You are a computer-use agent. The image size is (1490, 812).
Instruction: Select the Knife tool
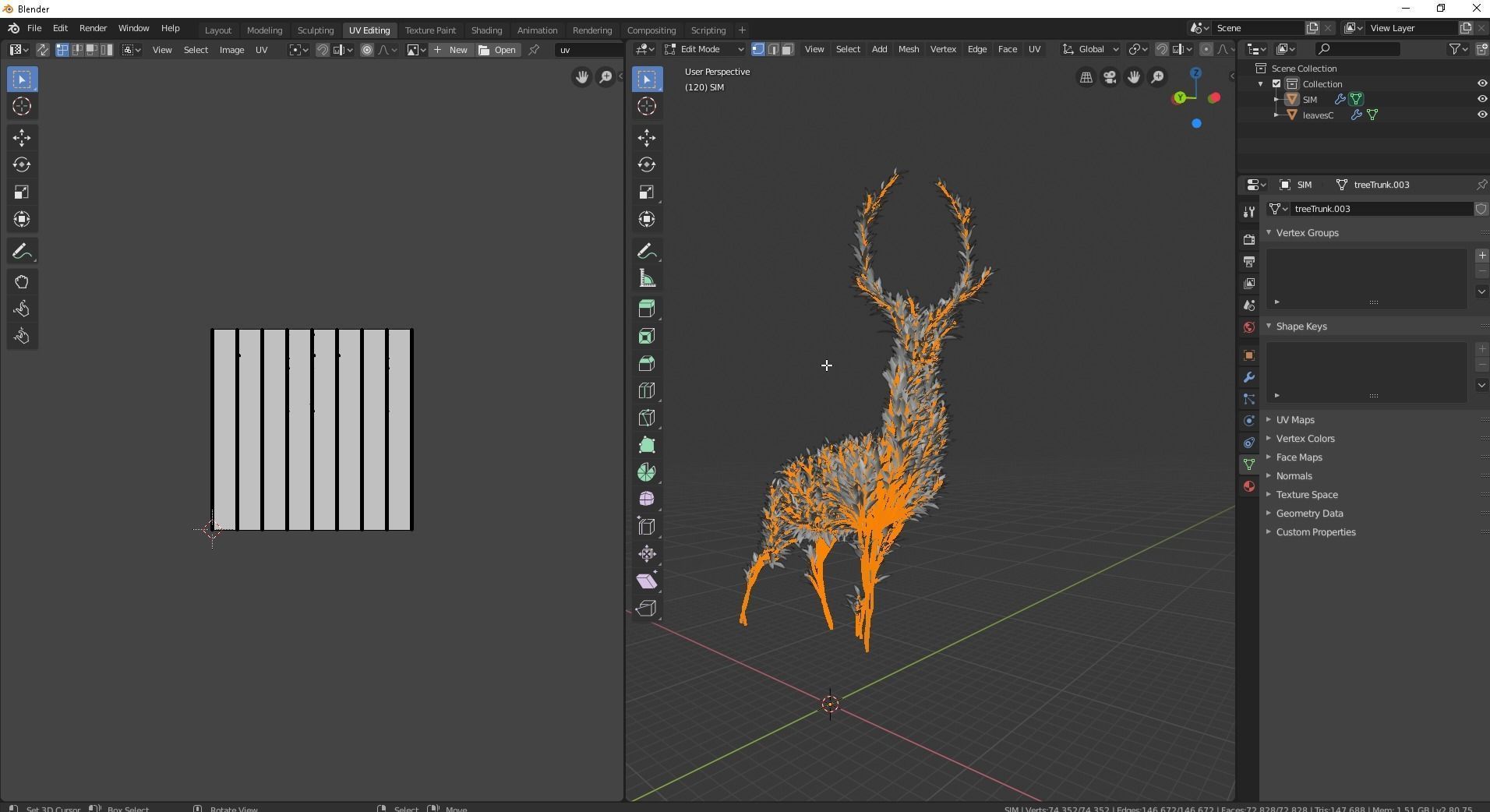pos(647,418)
